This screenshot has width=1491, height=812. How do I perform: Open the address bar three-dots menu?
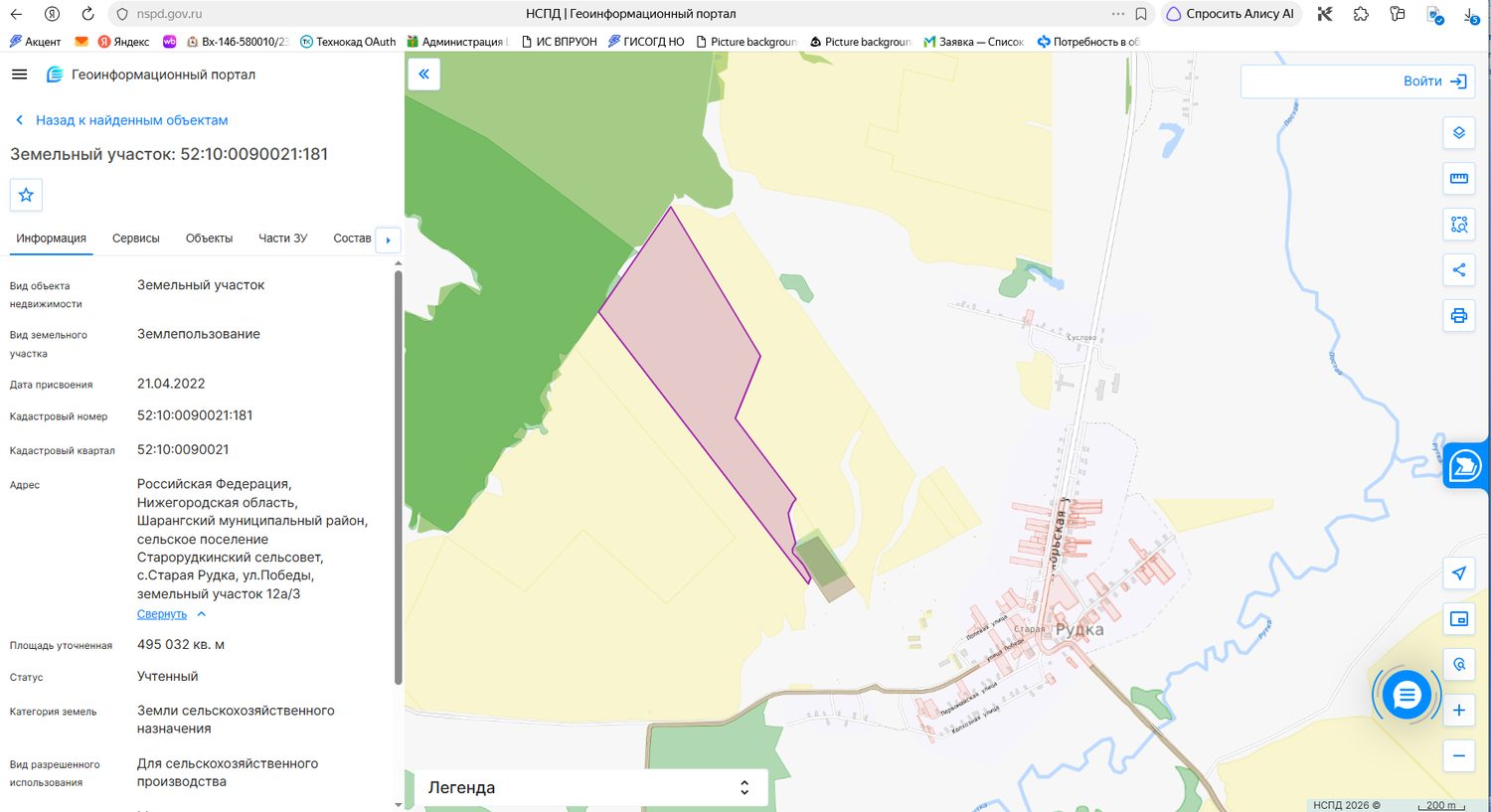pos(1118,14)
